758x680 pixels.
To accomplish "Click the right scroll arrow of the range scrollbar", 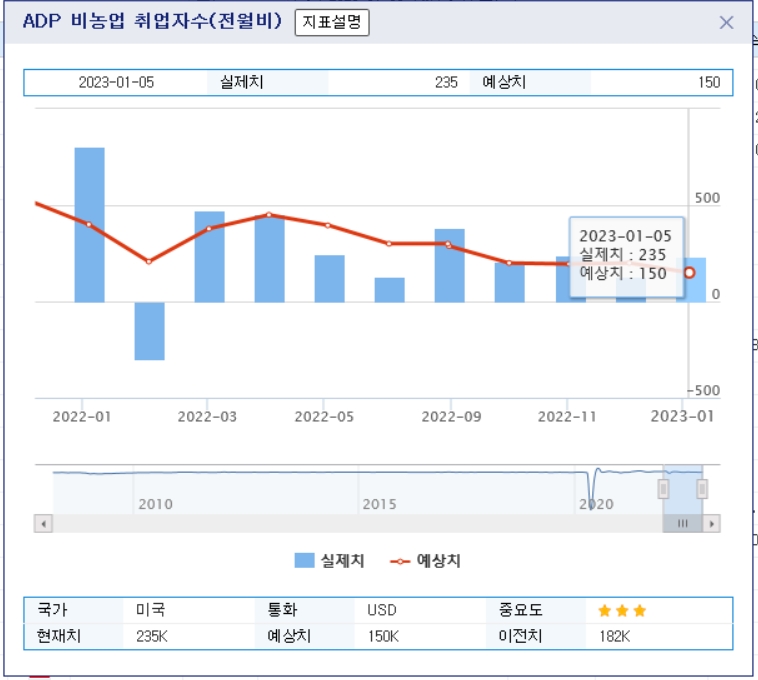I will 711,523.
